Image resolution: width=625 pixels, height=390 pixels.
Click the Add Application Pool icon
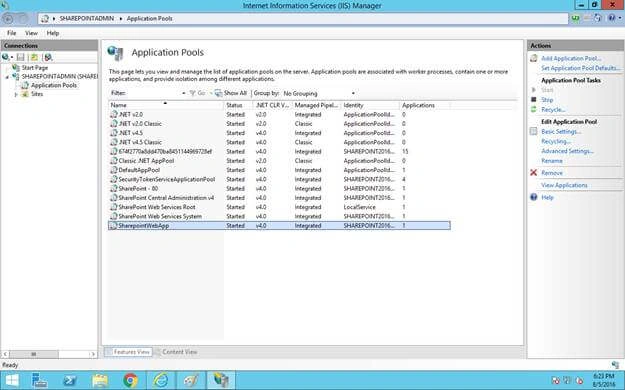click(x=534, y=58)
